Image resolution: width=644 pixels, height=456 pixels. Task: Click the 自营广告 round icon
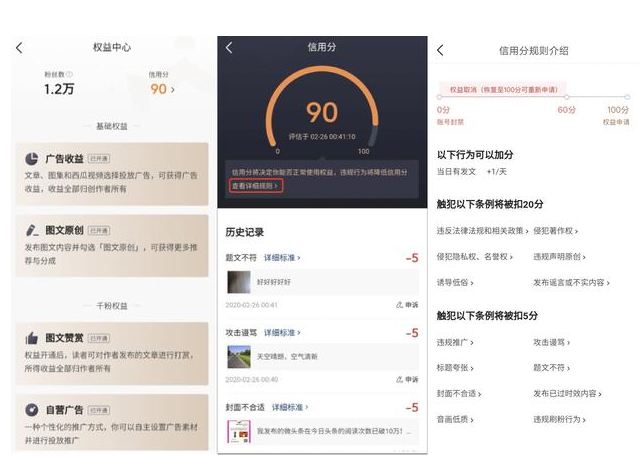point(32,410)
